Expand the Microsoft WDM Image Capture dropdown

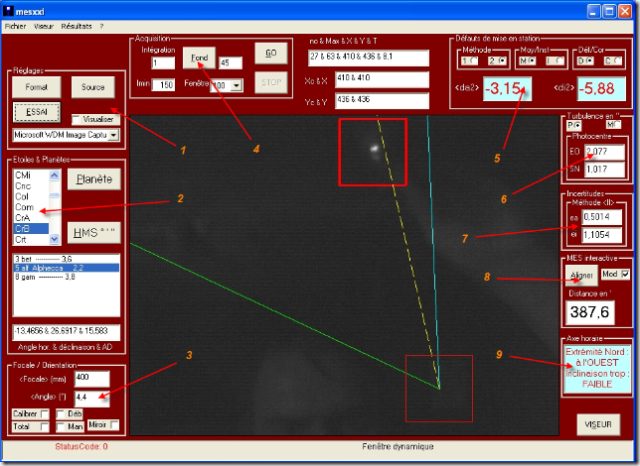pos(113,134)
